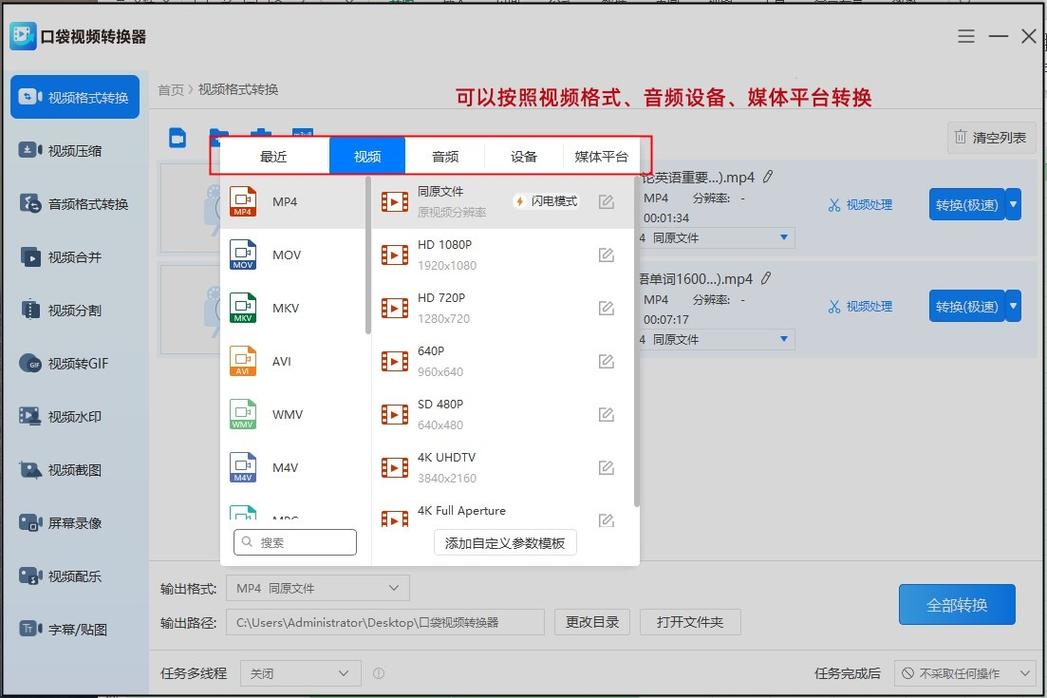Open 视频分割 in the sidebar
The width and height of the screenshot is (1047, 698).
click(x=75, y=310)
